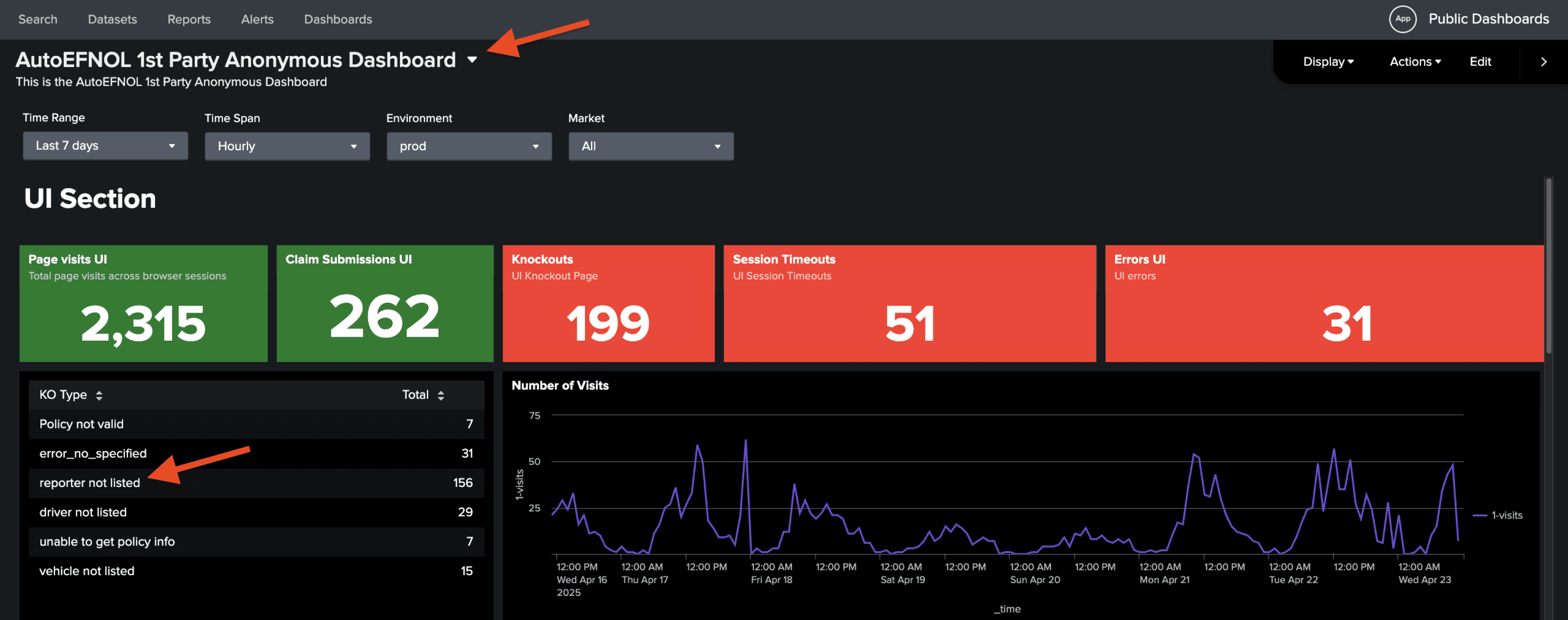Screen dimensions: 1568x620
Task: Expand the dashboard title caret
Action: (x=472, y=60)
